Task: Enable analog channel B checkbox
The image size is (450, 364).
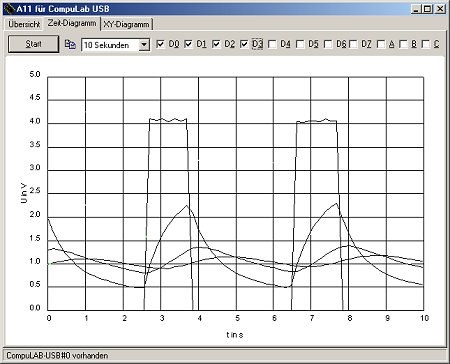Action: 403,44
